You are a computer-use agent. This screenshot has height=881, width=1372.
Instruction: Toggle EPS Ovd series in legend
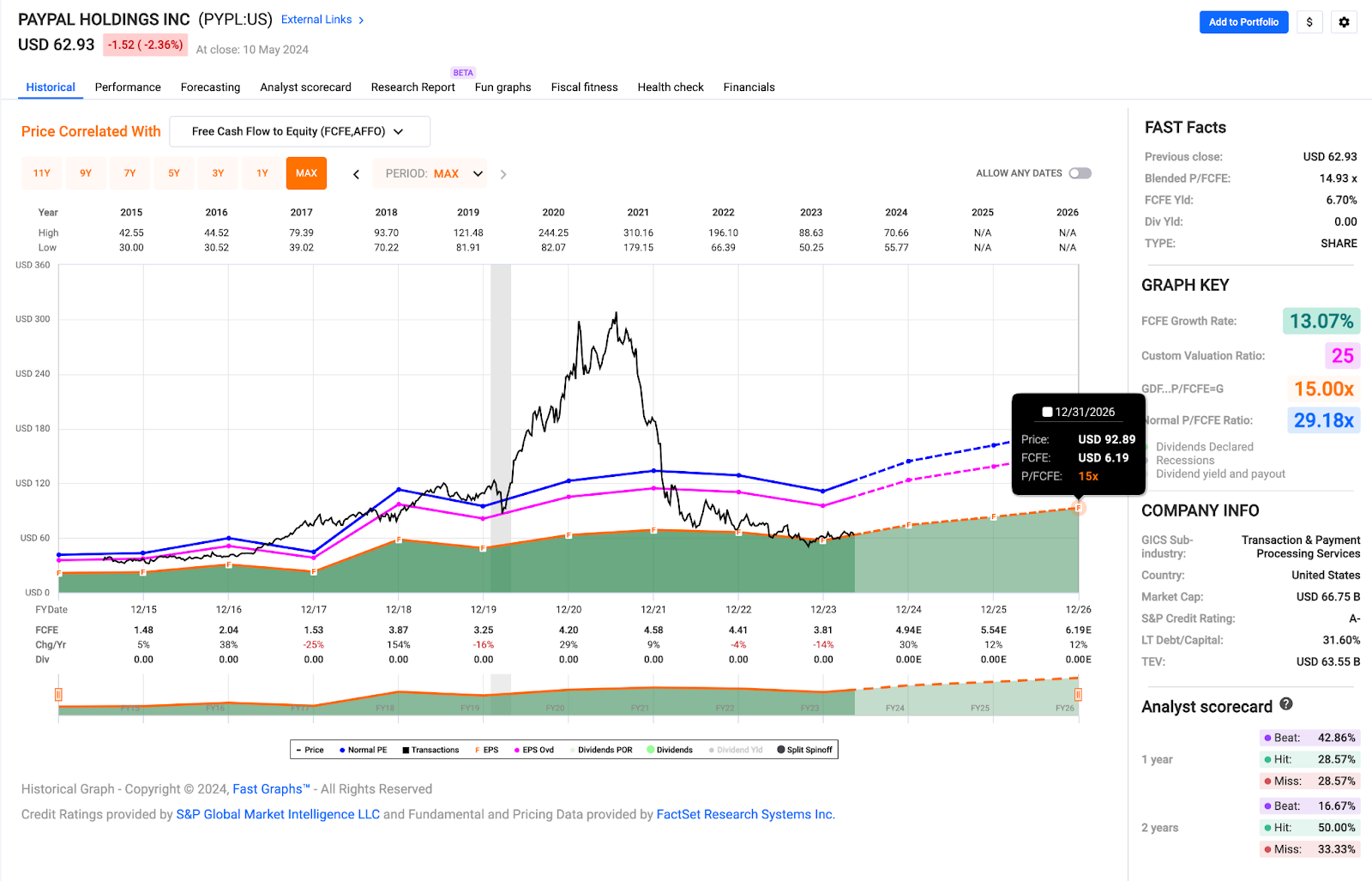coord(534,750)
